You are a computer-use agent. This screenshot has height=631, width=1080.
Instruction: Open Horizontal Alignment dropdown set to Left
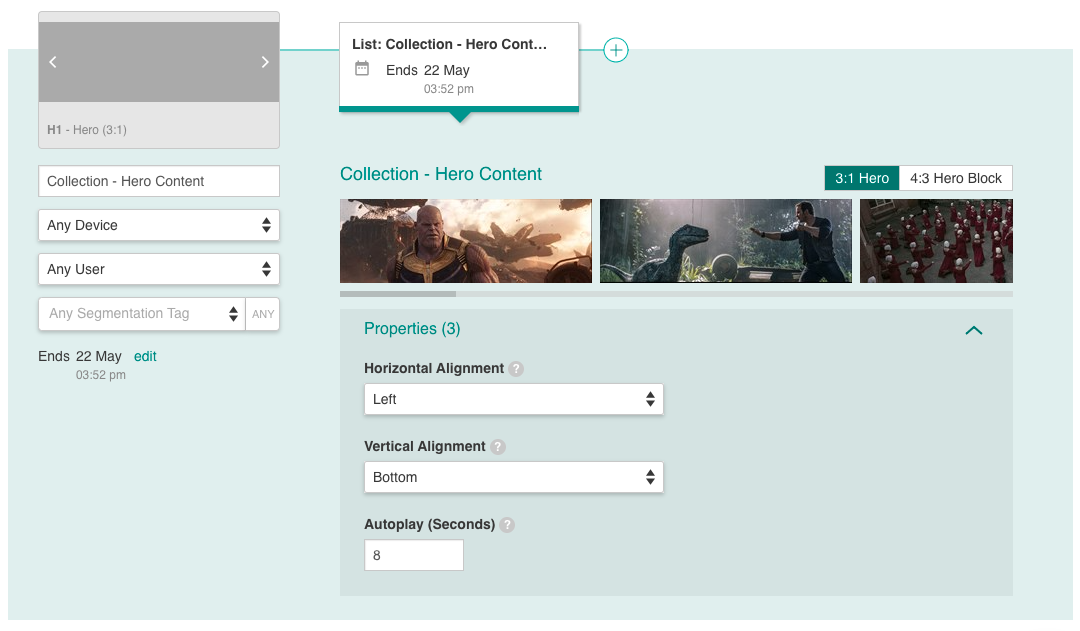514,400
